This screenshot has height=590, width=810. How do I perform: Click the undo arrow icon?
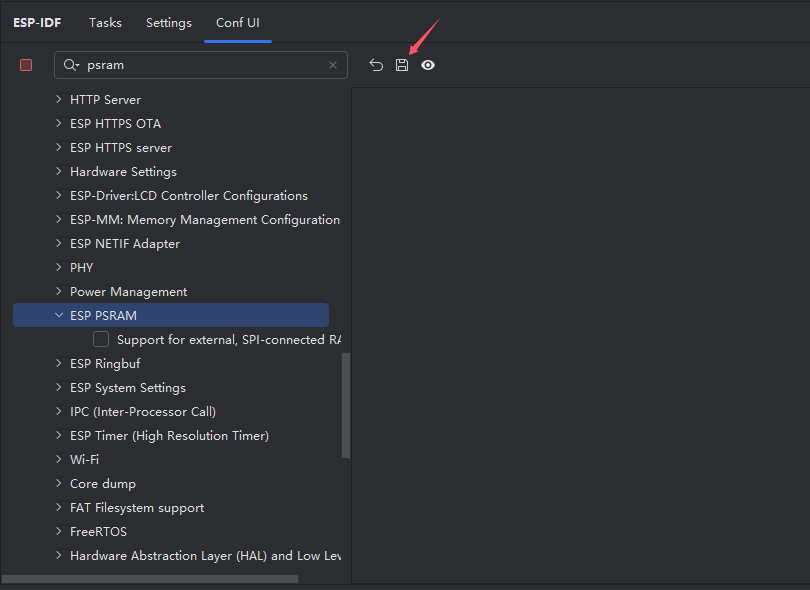pyautogui.click(x=376, y=65)
